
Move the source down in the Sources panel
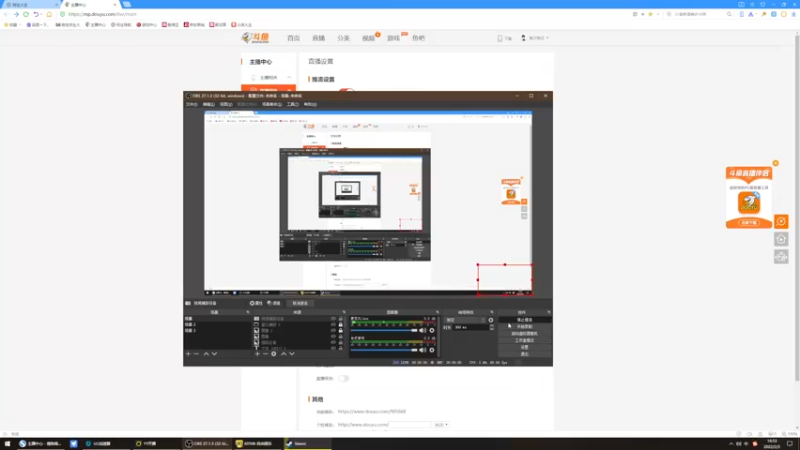(292, 354)
